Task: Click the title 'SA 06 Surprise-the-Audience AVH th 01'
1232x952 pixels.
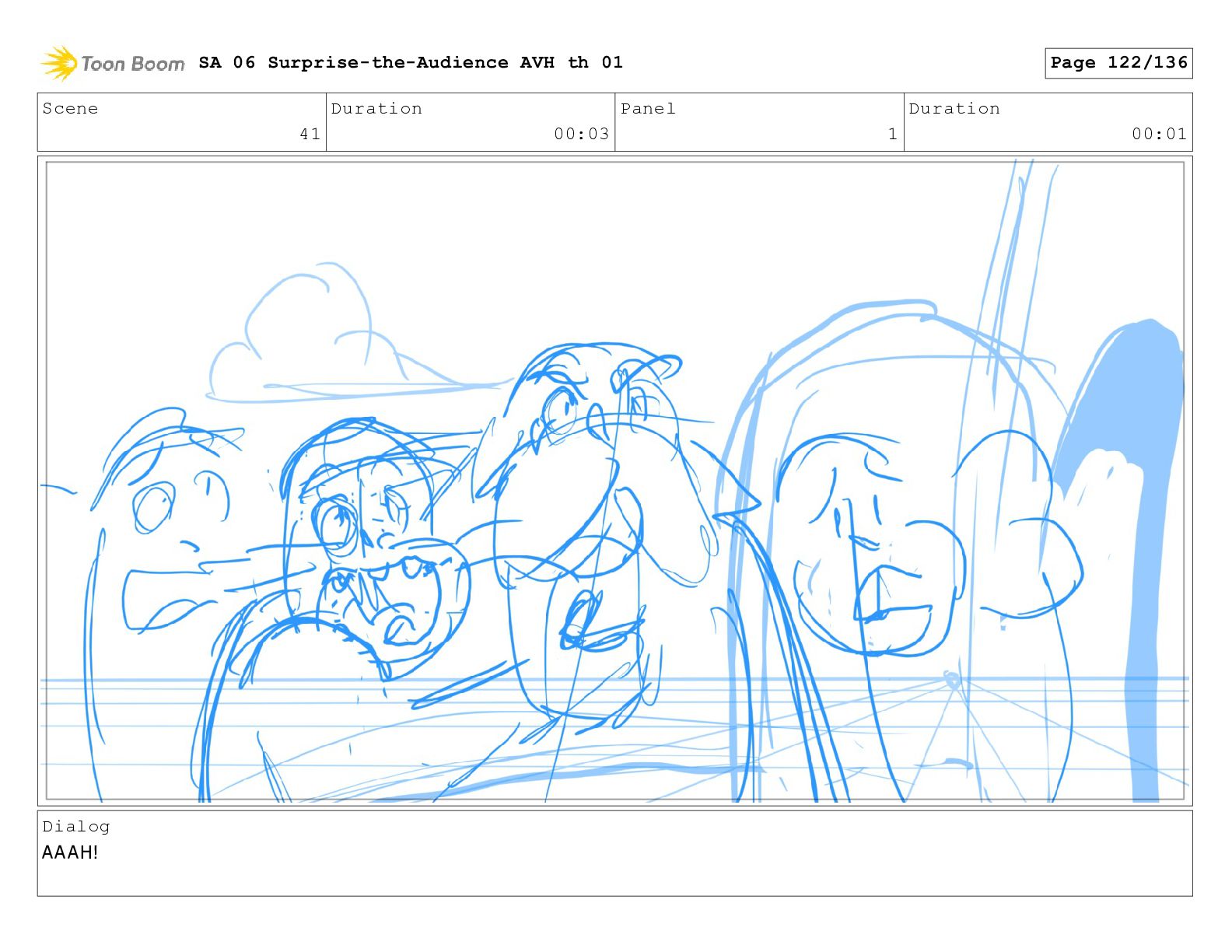Action: (411, 62)
